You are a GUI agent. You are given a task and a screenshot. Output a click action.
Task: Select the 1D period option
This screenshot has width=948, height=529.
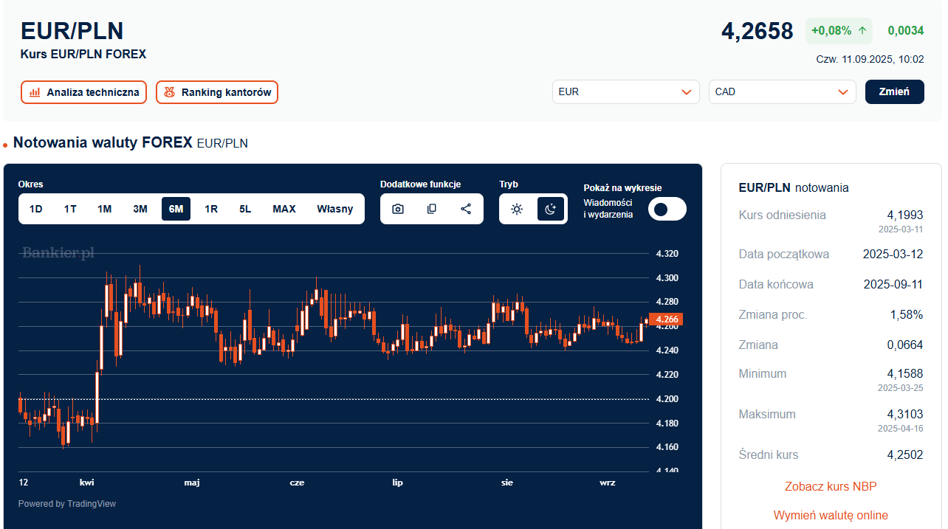click(x=36, y=209)
